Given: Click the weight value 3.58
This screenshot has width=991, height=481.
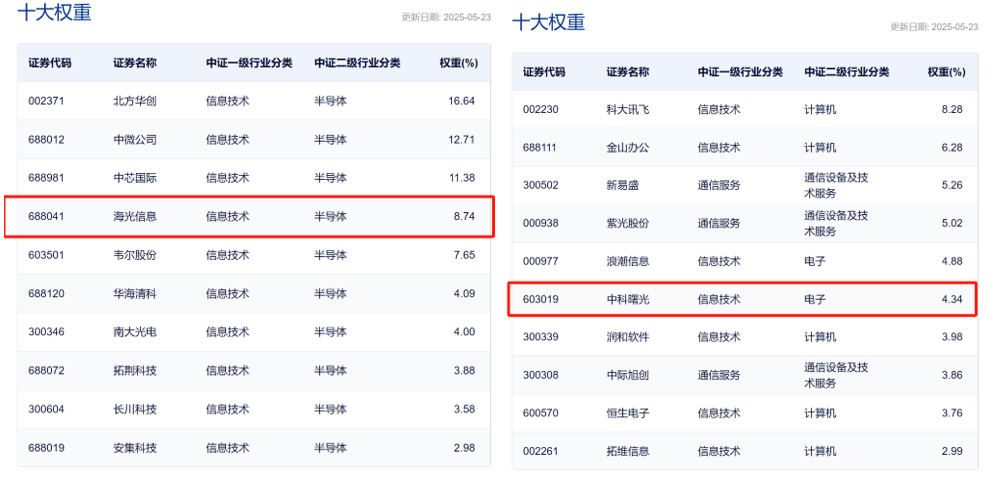Looking at the screenshot, I should (x=465, y=409).
